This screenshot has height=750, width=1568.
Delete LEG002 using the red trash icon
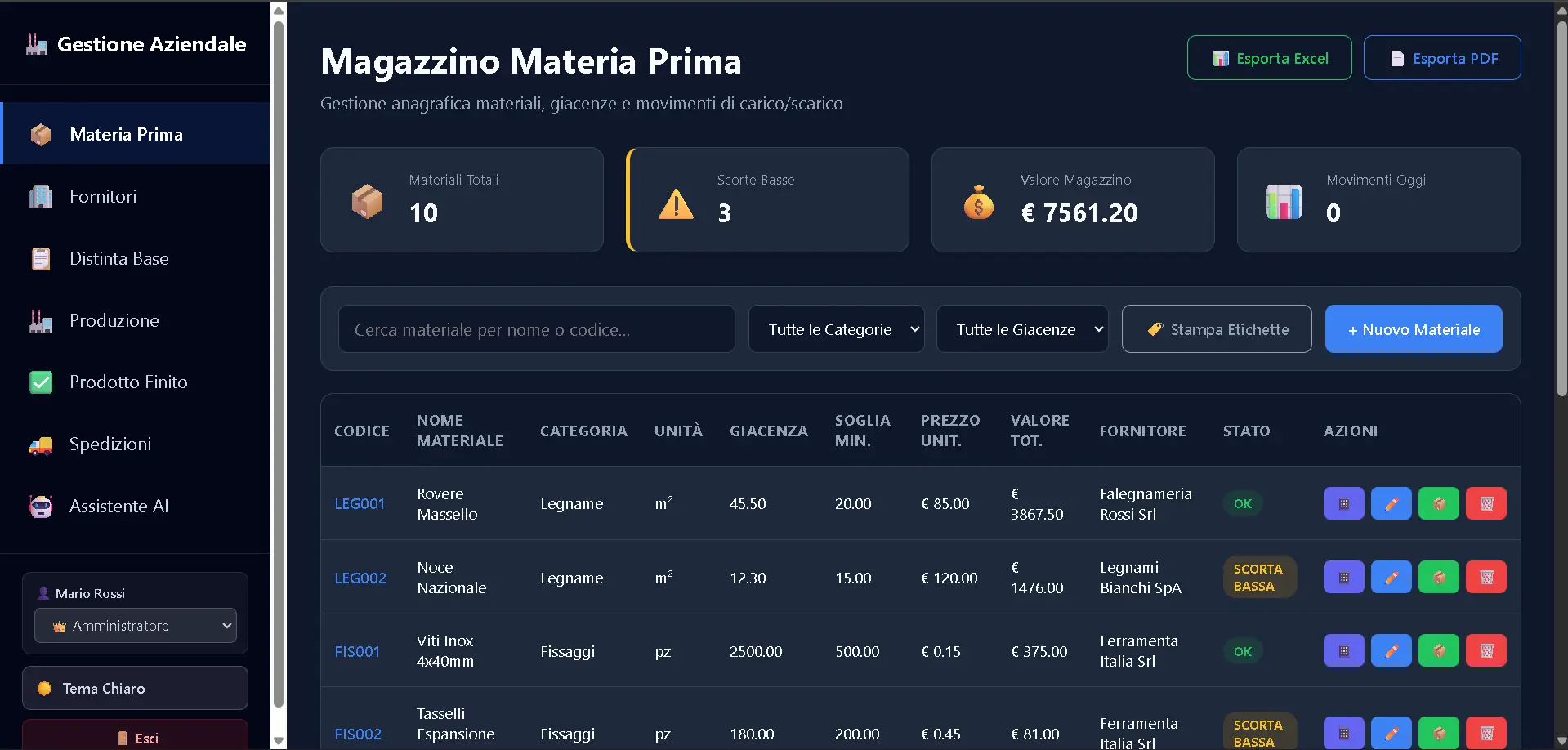pos(1486,577)
